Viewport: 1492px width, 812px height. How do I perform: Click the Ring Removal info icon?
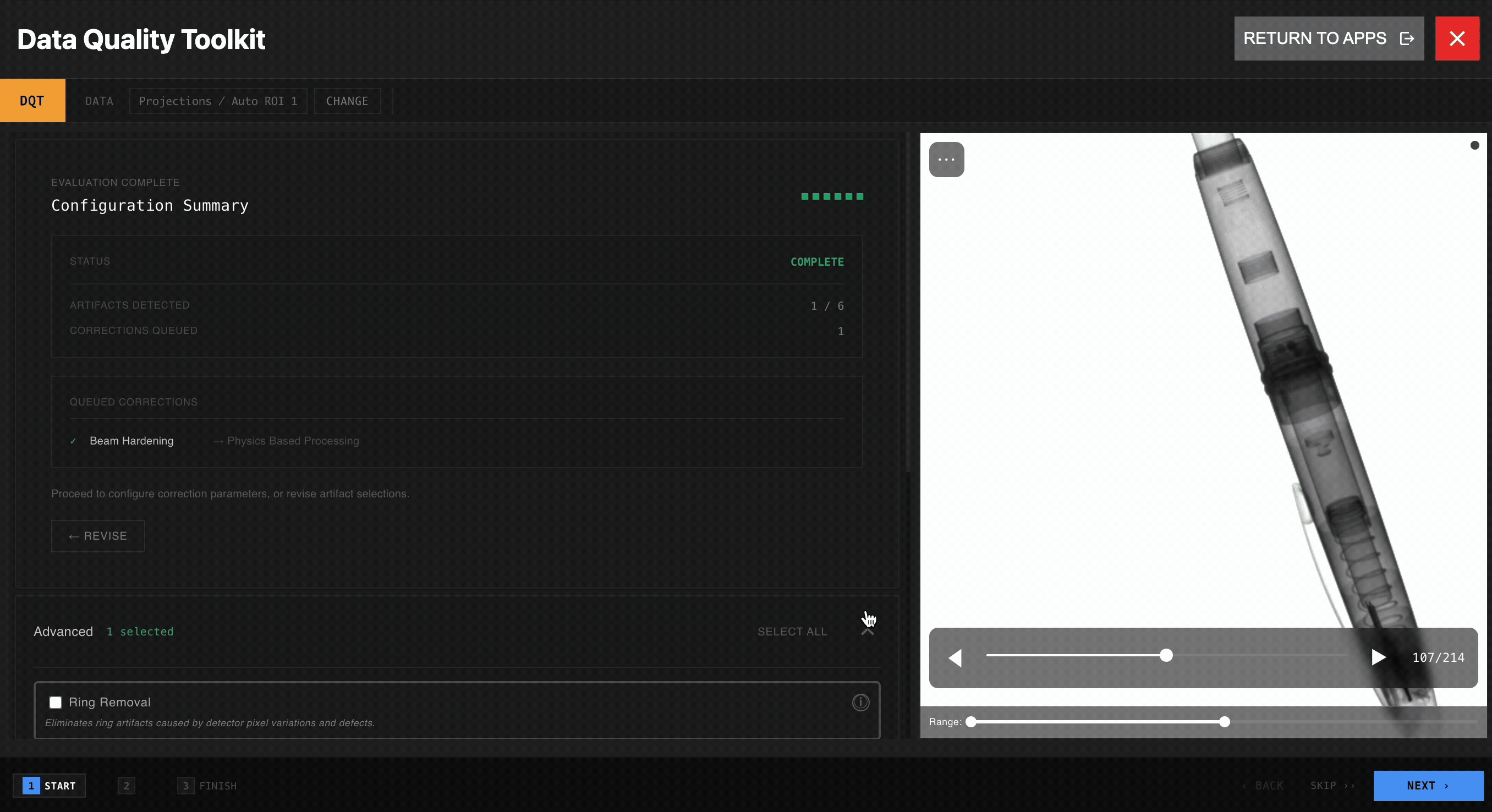(860, 702)
